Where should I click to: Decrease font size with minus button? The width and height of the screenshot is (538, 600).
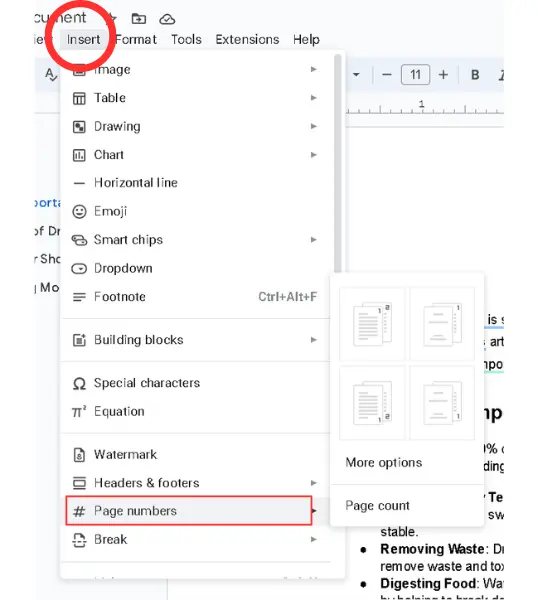(x=386, y=75)
